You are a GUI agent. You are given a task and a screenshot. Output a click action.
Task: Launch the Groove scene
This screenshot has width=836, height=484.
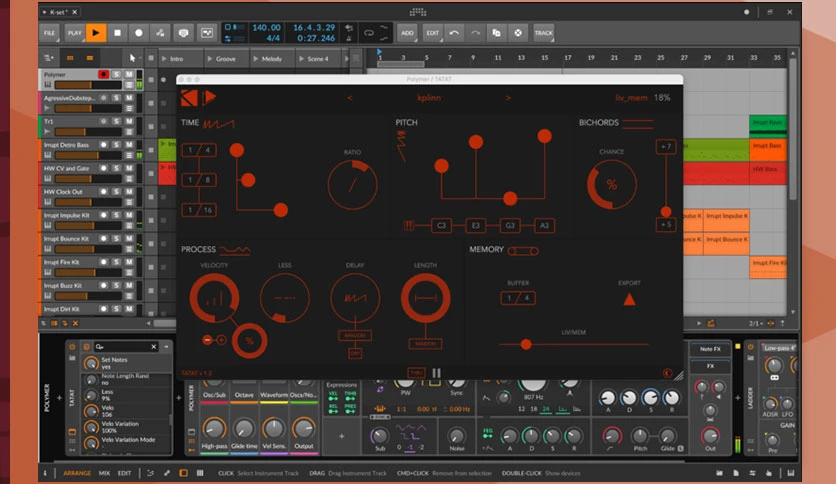coord(210,59)
